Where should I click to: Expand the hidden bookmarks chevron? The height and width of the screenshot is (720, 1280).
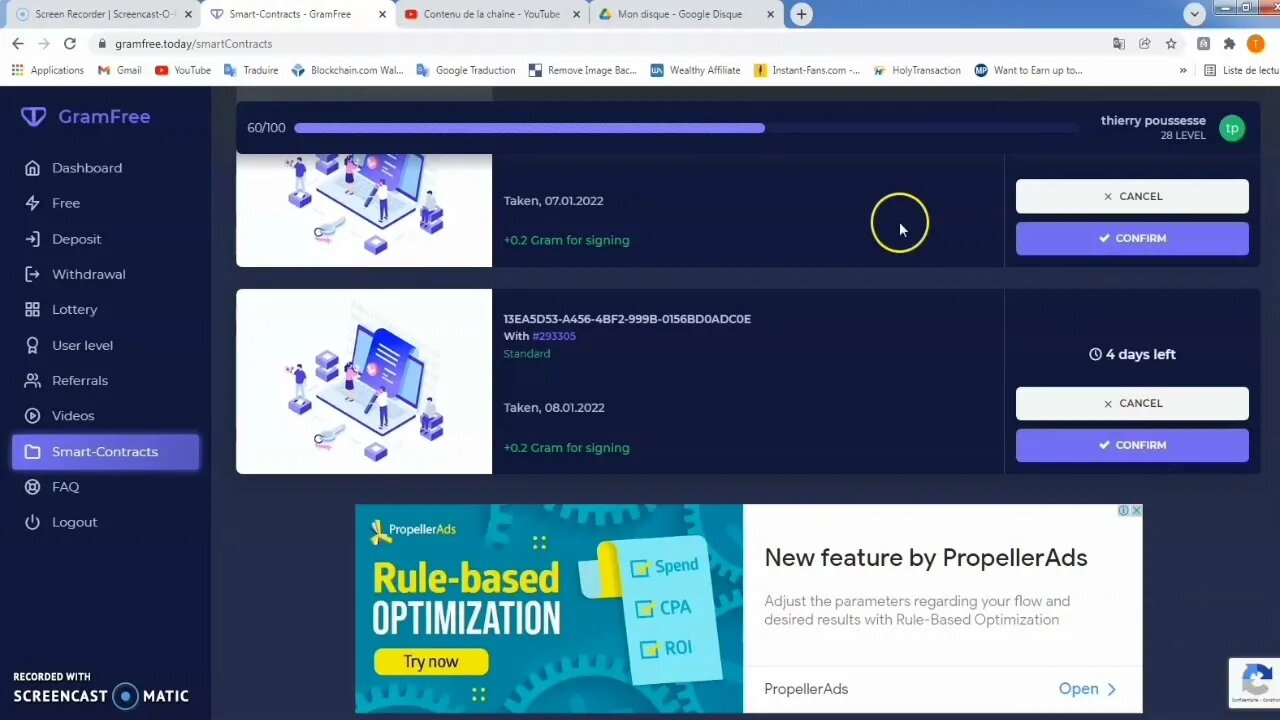coord(1183,70)
